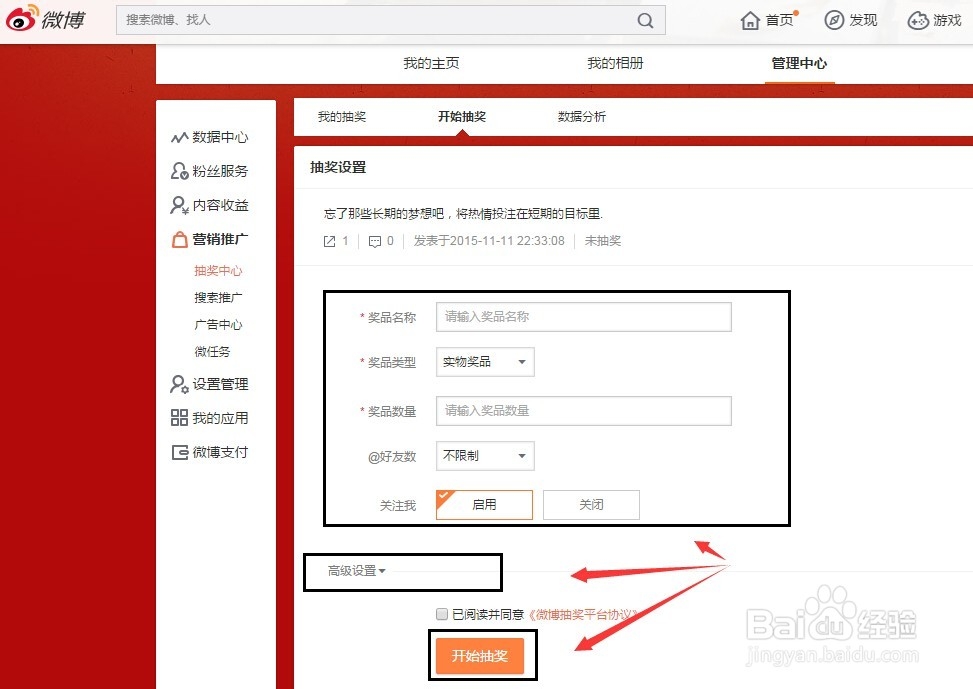Image resolution: width=973 pixels, height=689 pixels.
Task: Click the 未抽奖 status text
Action: [603, 241]
